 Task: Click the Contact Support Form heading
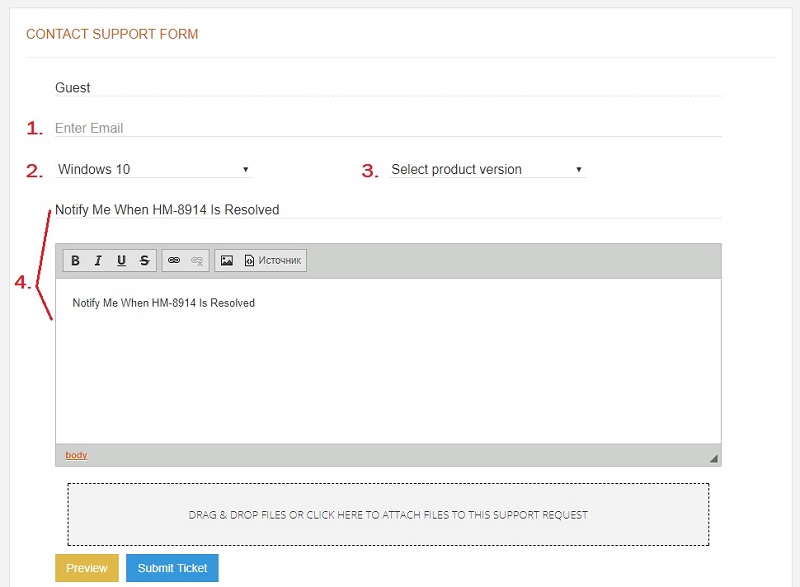click(x=112, y=34)
